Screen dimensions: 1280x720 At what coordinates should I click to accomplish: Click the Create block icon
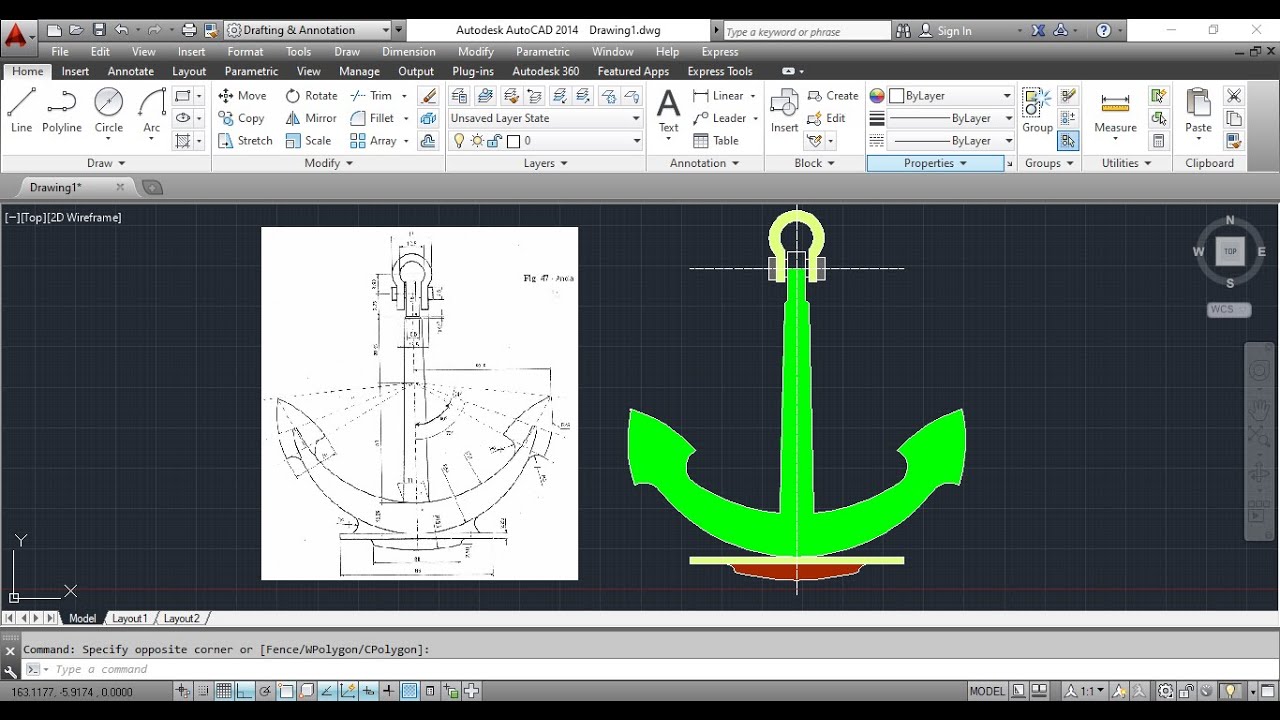click(833, 96)
